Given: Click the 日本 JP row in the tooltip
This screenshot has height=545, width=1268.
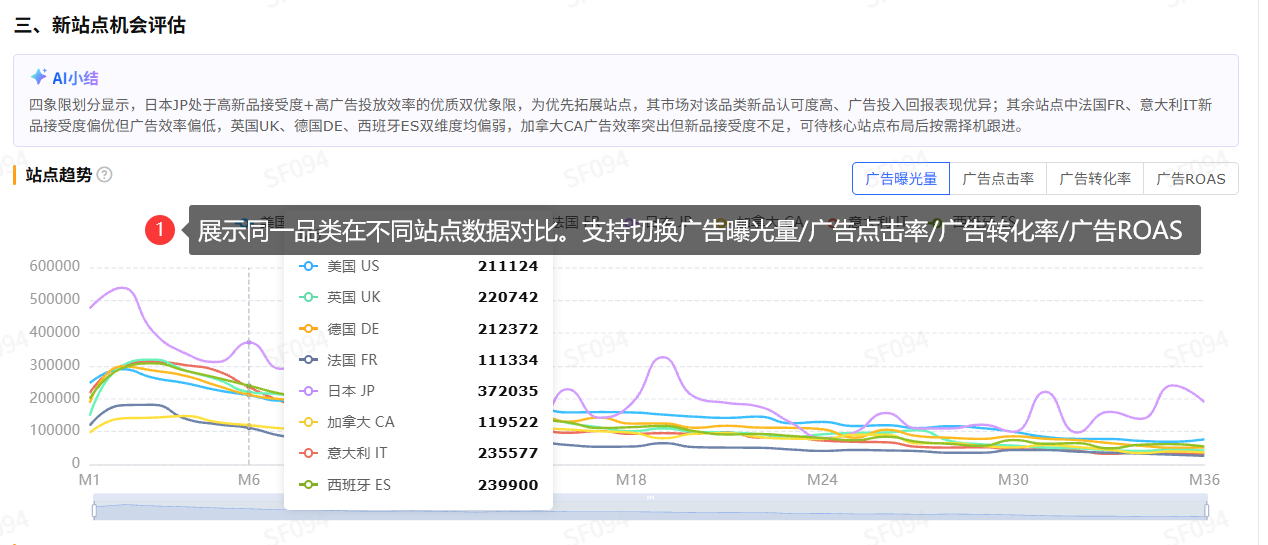Looking at the screenshot, I should [418, 391].
